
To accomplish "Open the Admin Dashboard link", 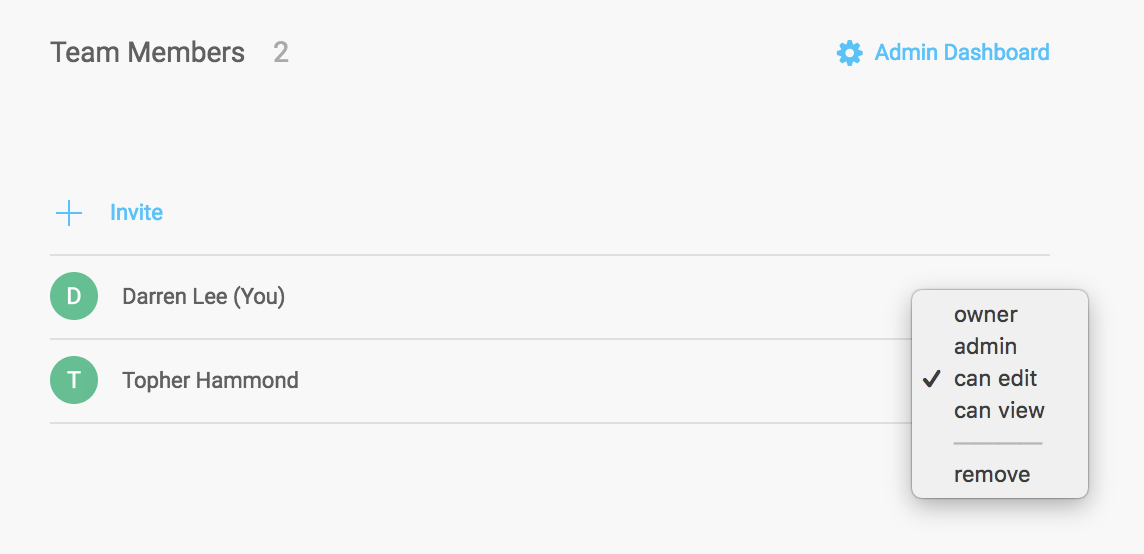I will tap(961, 53).
